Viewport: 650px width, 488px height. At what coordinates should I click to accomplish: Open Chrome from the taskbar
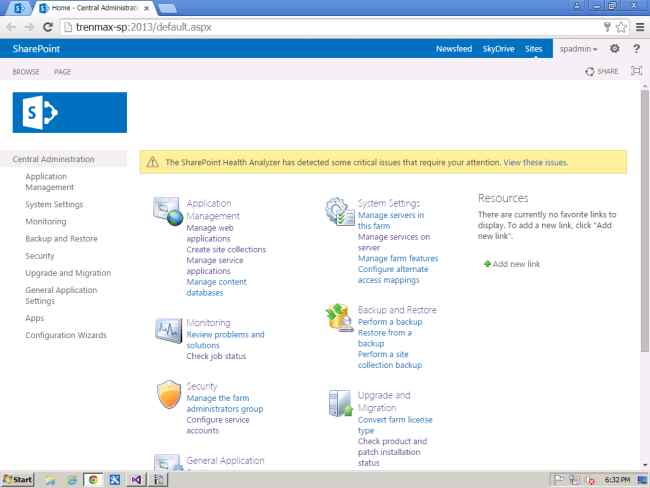point(93,480)
